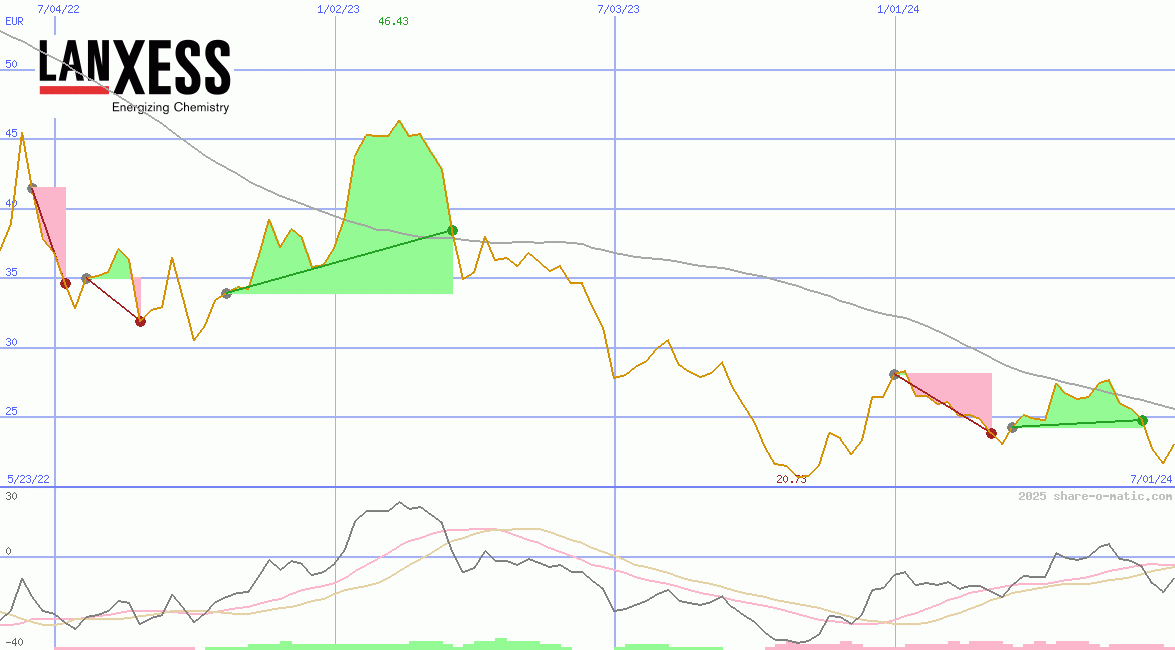Click the 7/01/24 end date label
The image size is (1175, 650).
[1151, 479]
